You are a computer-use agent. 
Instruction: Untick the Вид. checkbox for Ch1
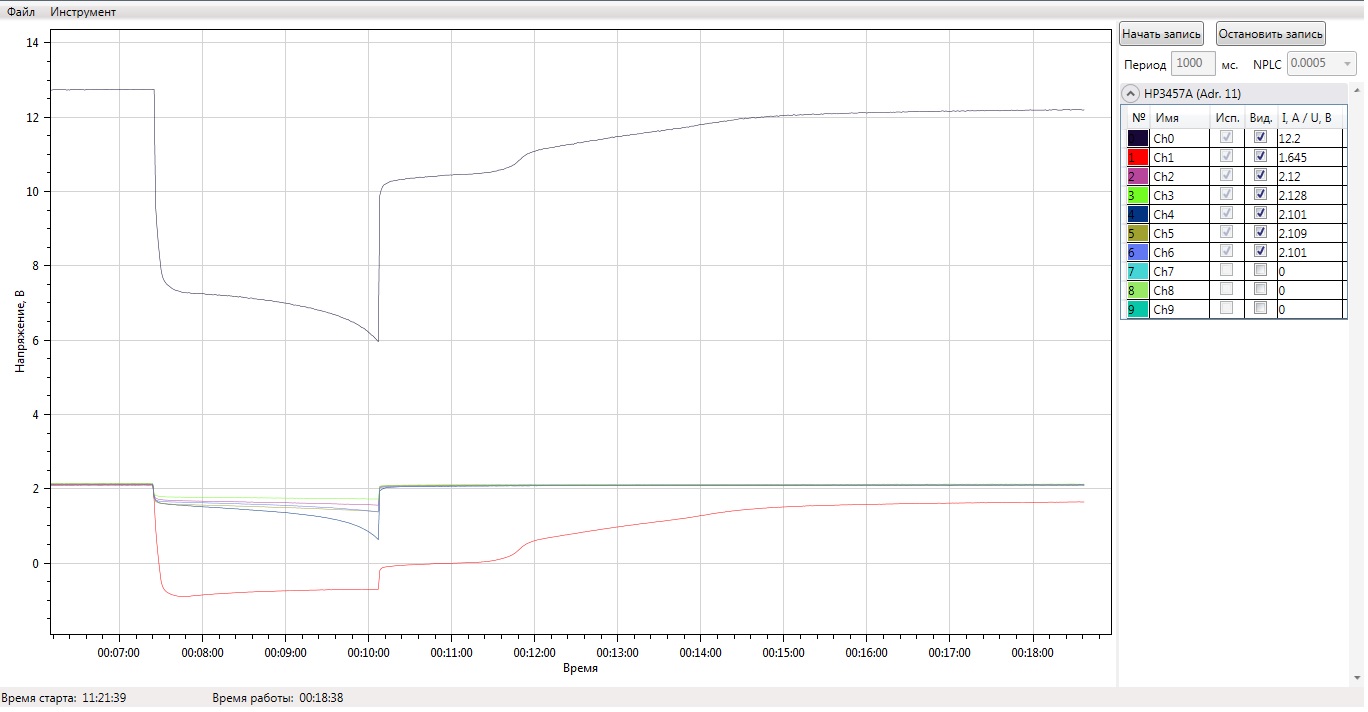(x=1260, y=157)
